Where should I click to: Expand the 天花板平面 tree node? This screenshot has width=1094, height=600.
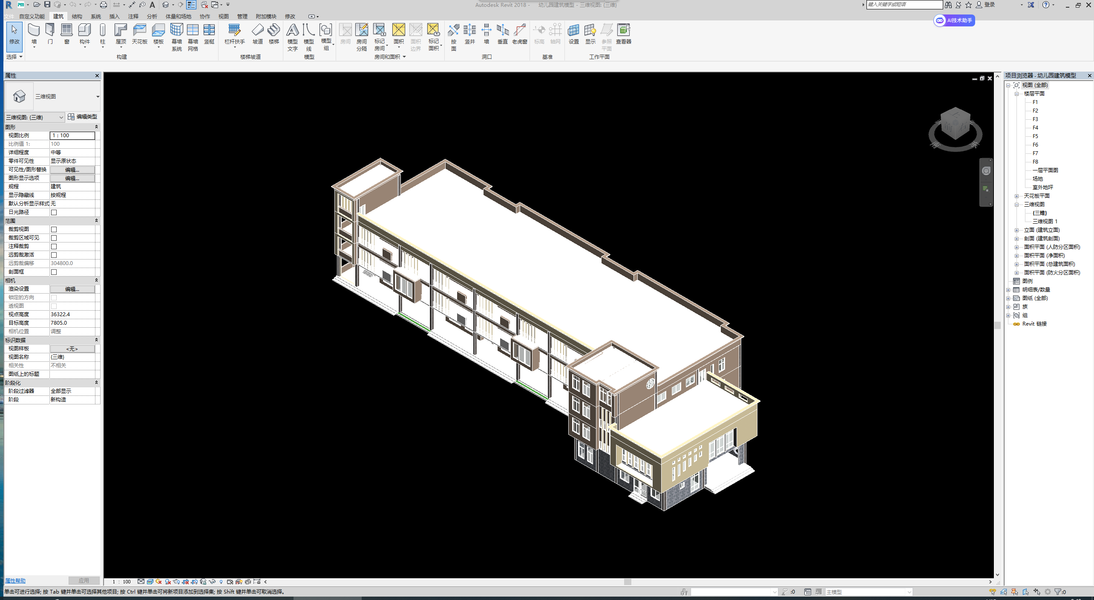click(x=1017, y=196)
